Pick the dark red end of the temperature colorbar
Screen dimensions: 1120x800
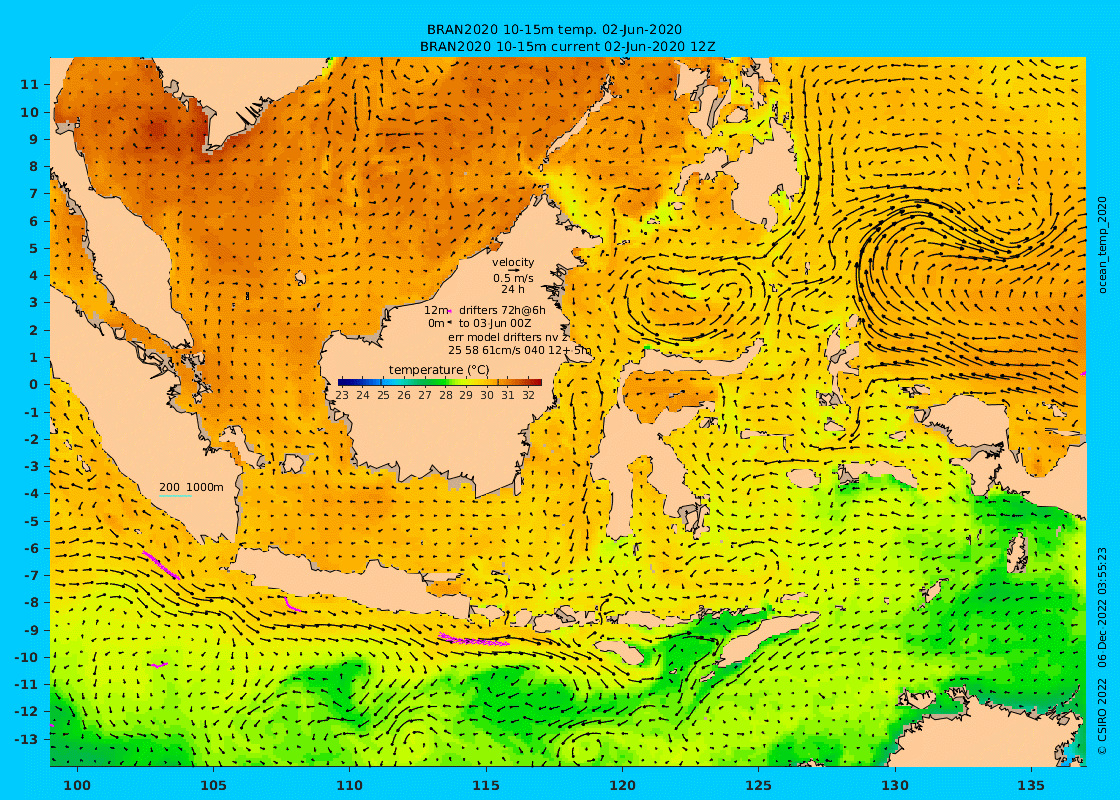[536, 382]
